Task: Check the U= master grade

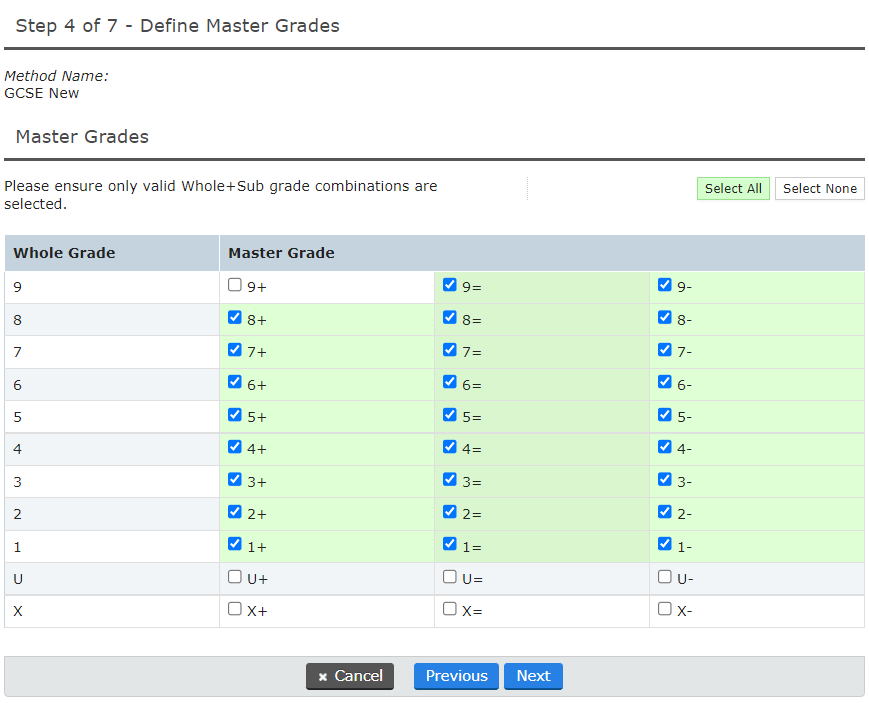Action: tap(449, 576)
